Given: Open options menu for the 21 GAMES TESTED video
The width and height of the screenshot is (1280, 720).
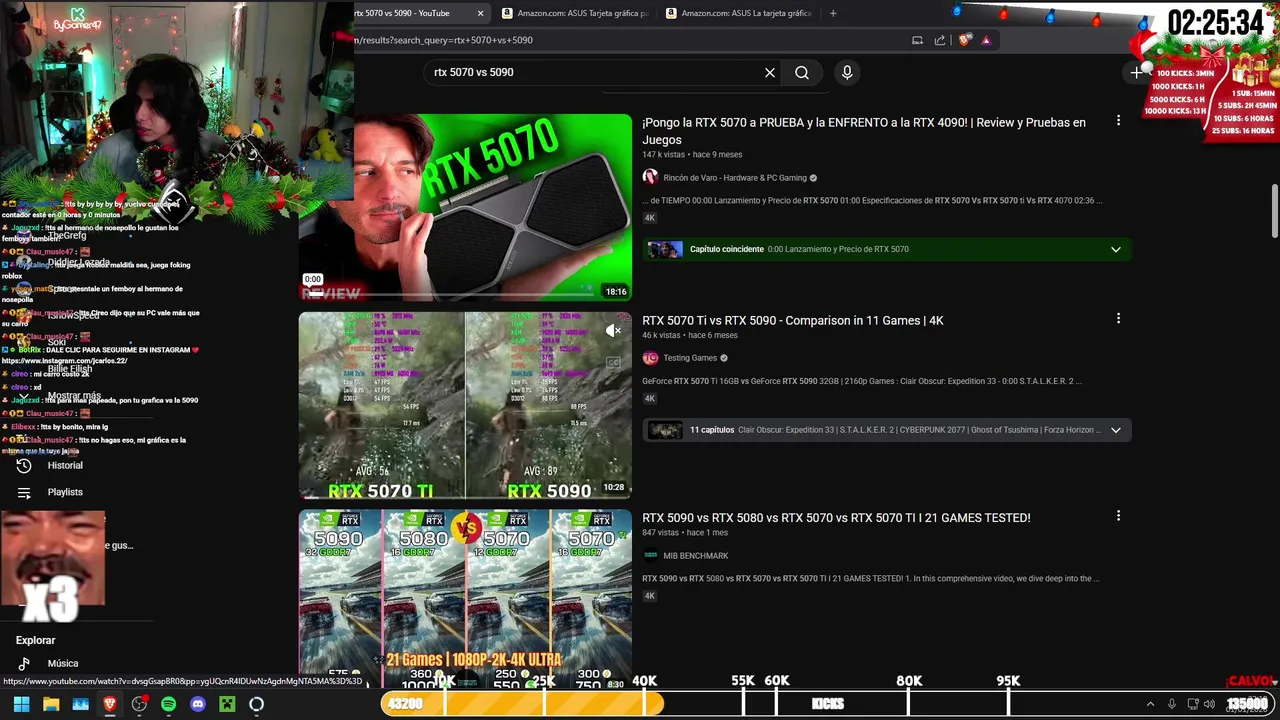Looking at the screenshot, I should [x=1118, y=516].
